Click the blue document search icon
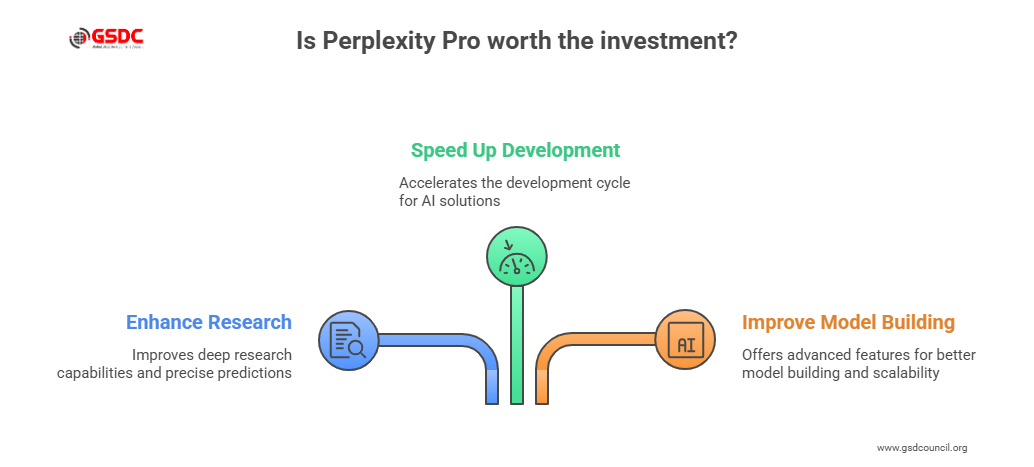 349,341
